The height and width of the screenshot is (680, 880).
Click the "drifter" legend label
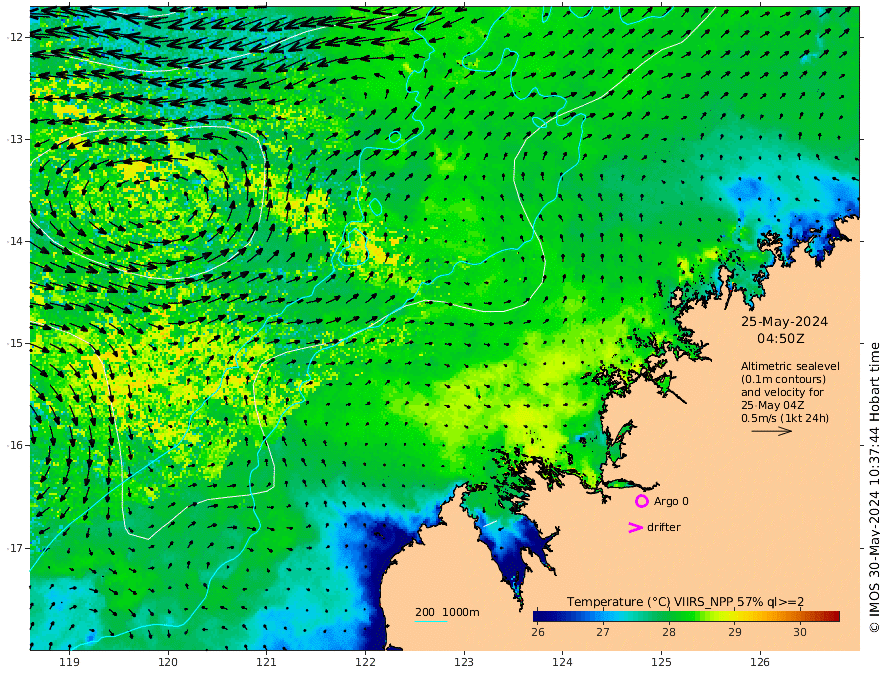[x=663, y=527]
